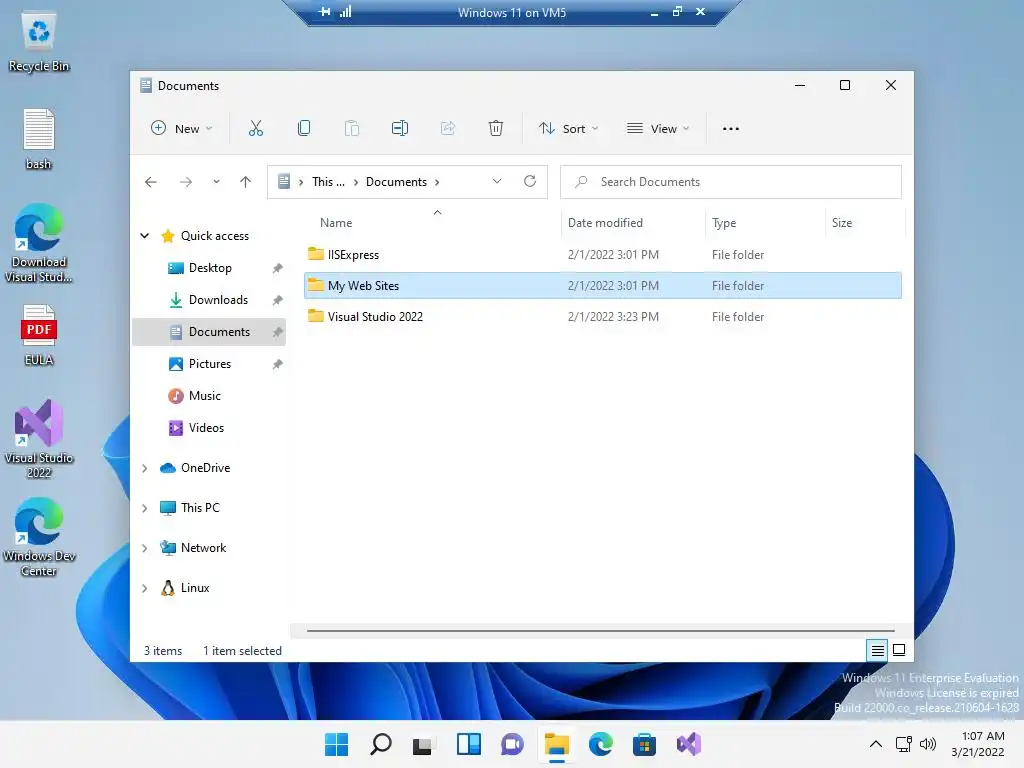Expand the Linux tree node

145,588
